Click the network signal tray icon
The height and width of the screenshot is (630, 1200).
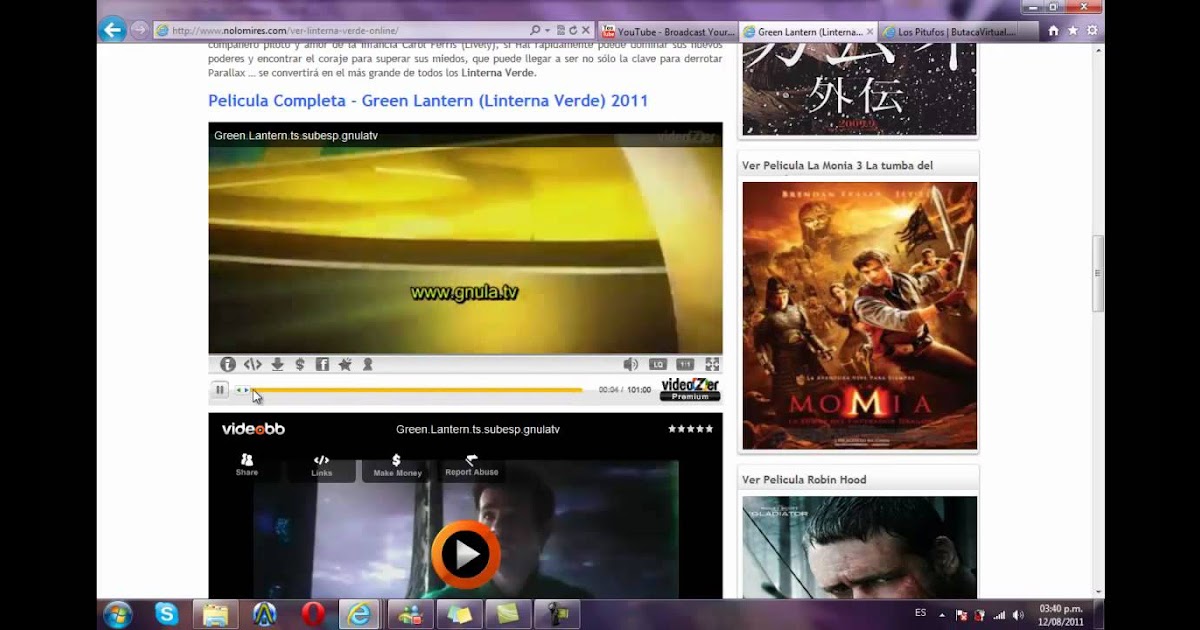[999, 615]
